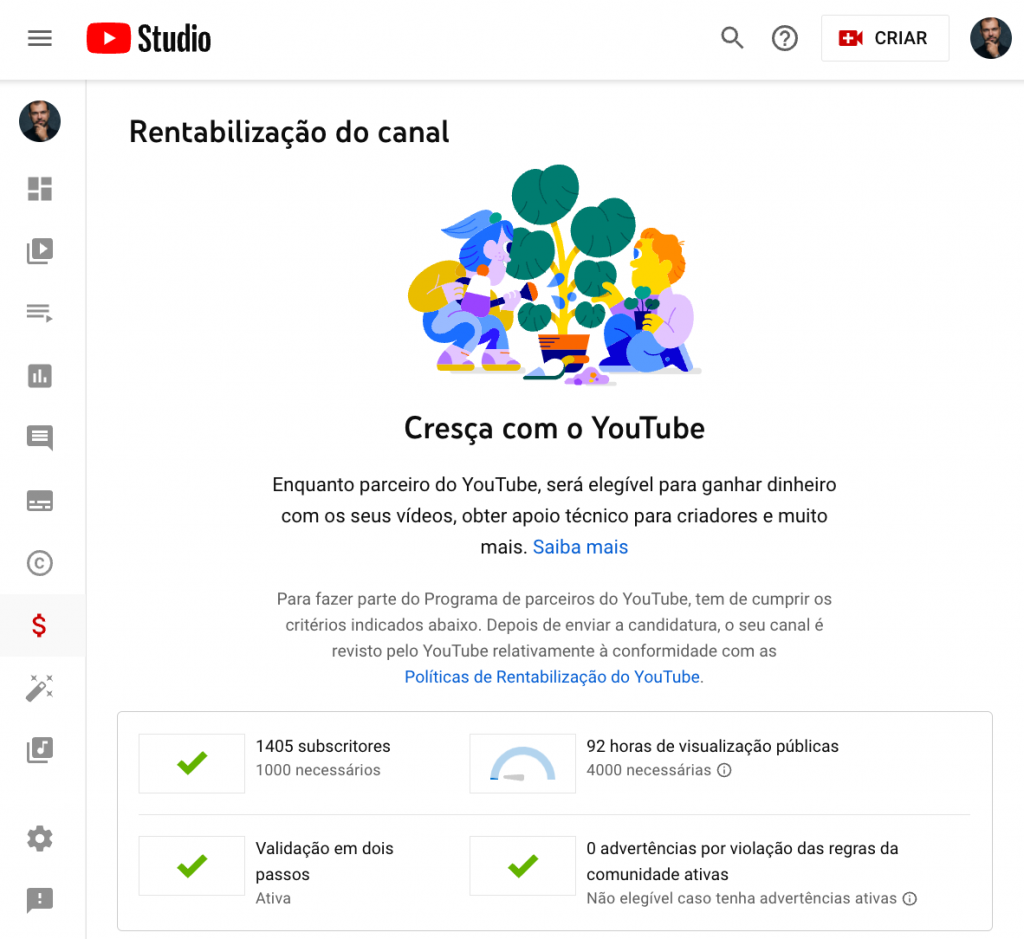This screenshot has height=939, width=1024.
Task: Select the Monetization dollar icon
Action: coord(39,626)
